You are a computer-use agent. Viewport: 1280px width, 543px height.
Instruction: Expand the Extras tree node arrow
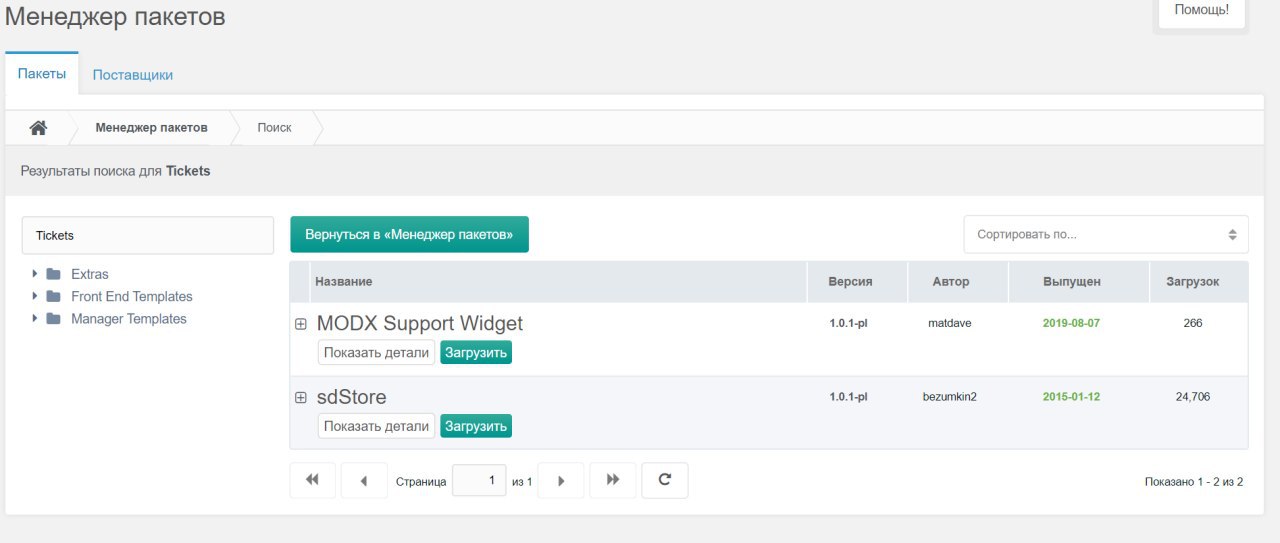click(x=35, y=274)
